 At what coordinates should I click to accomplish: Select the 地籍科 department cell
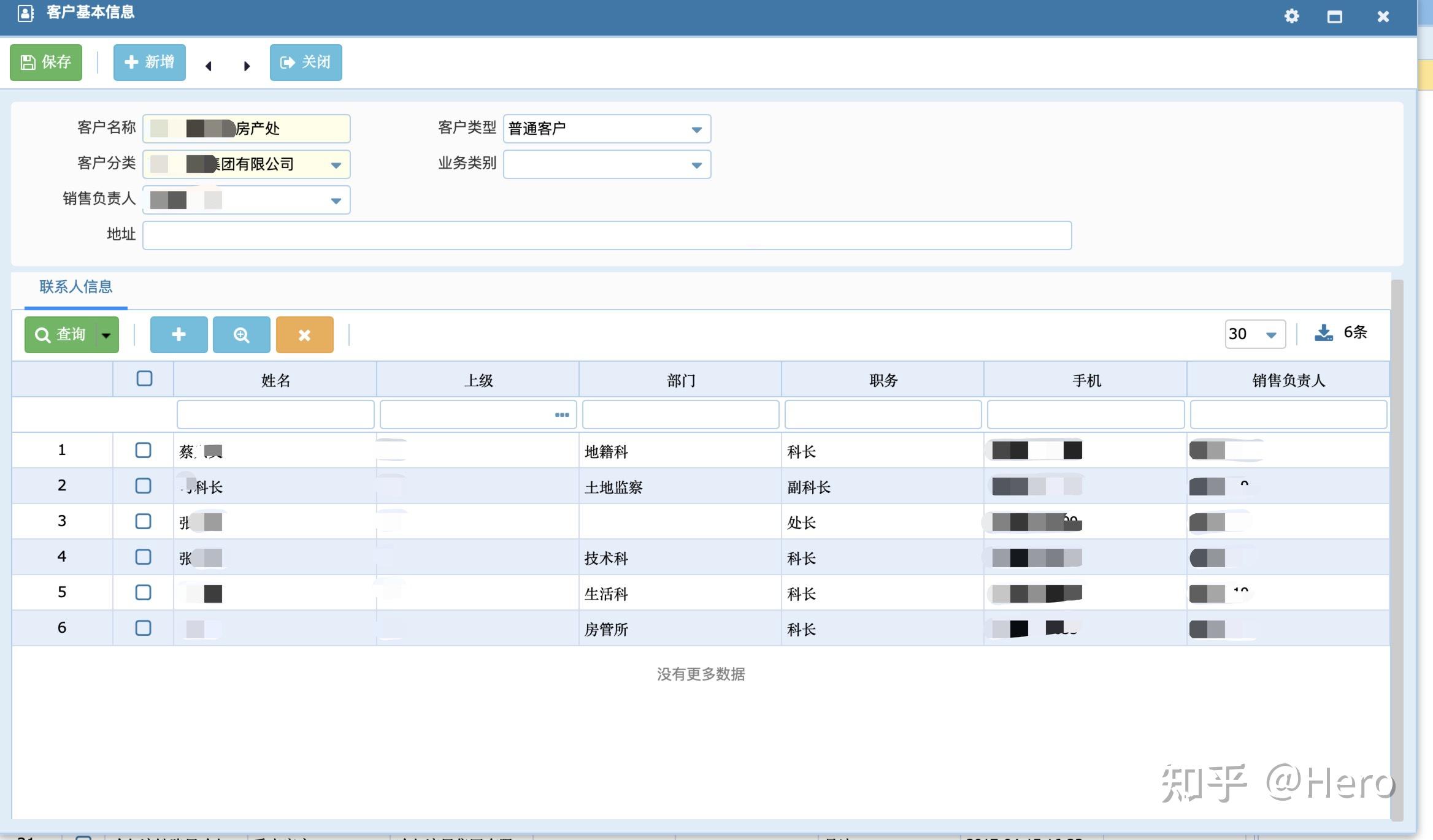tap(680, 451)
